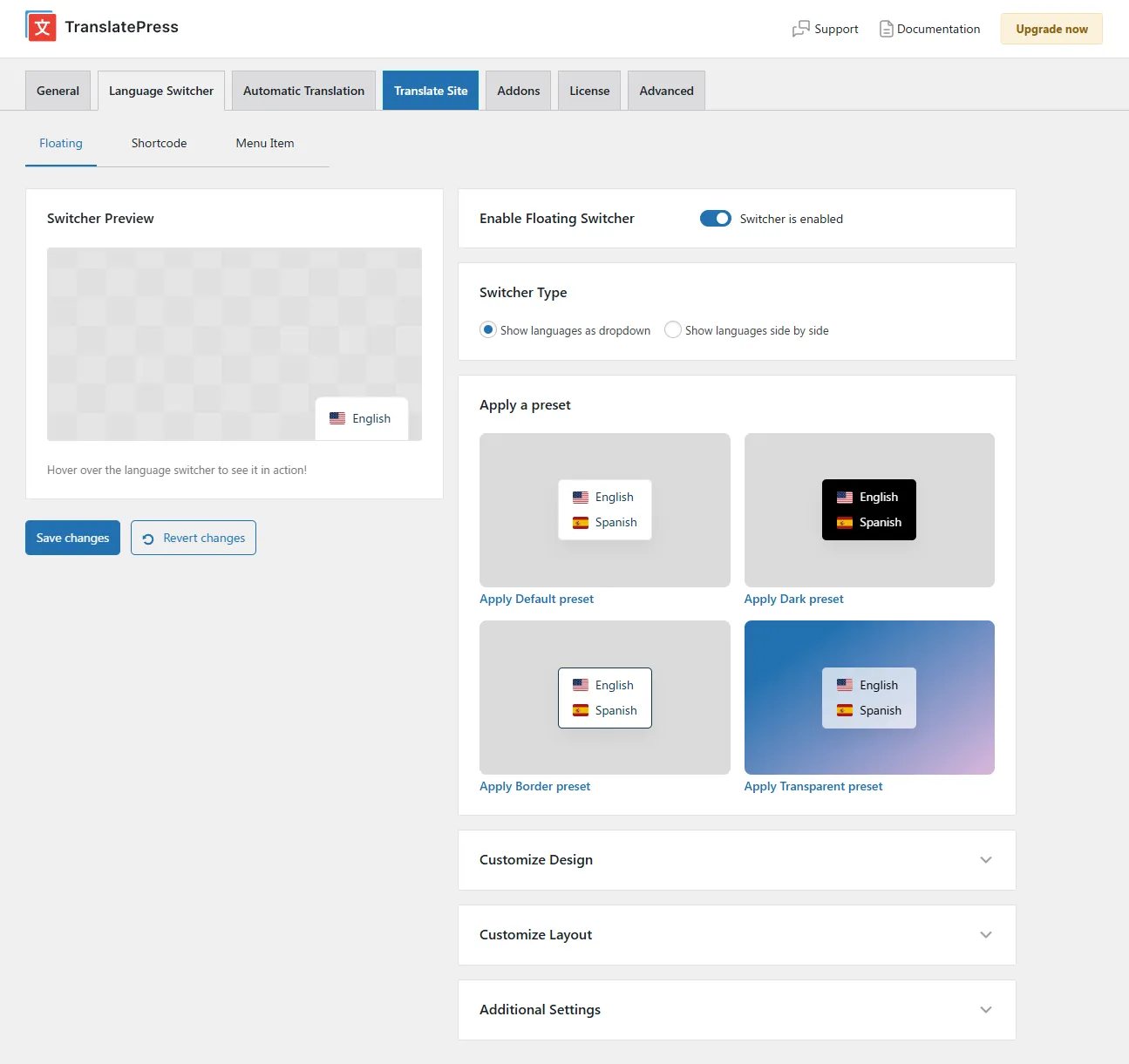Click the hover hint text under preview
The image size is (1129, 1064).
click(x=177, y=470)
